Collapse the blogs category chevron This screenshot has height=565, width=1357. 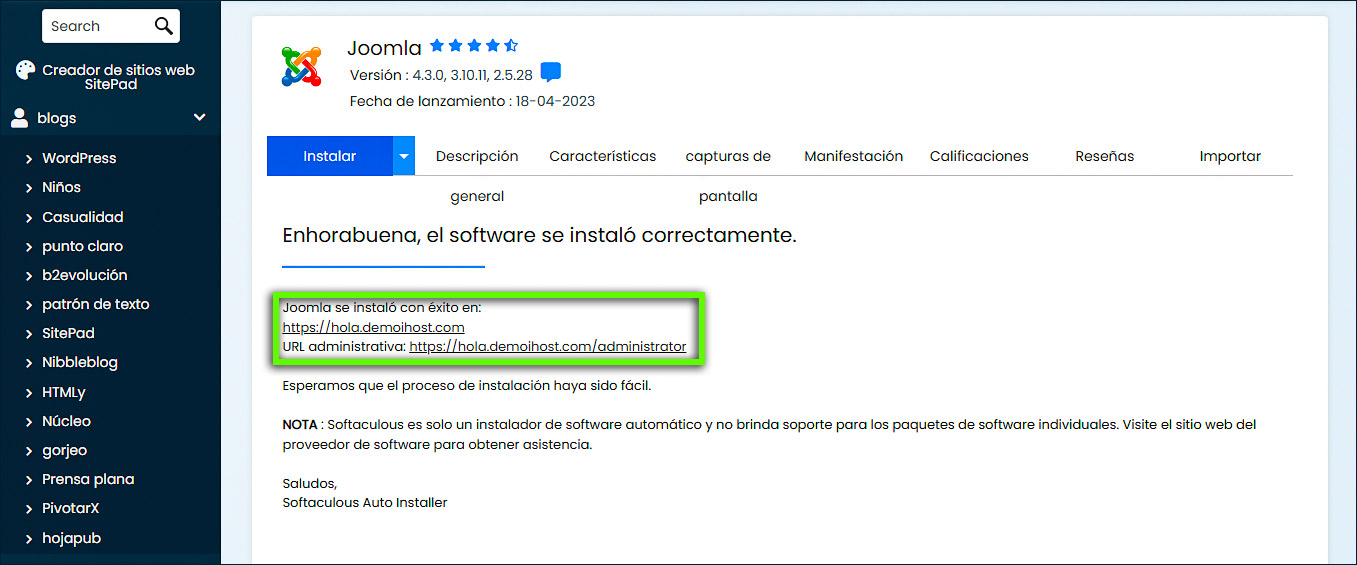coord(200,118)
